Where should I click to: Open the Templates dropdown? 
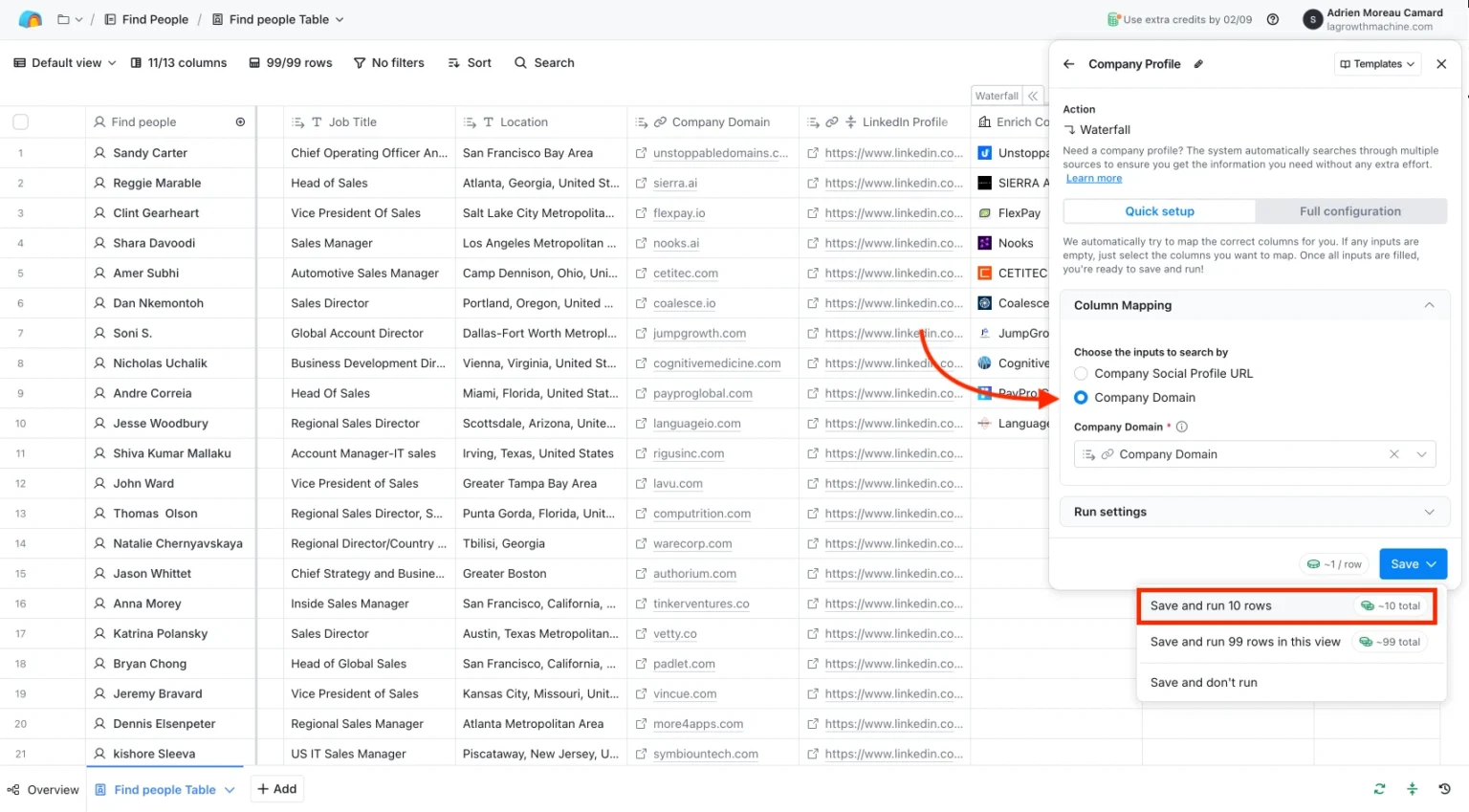(x=1377, y=64)
